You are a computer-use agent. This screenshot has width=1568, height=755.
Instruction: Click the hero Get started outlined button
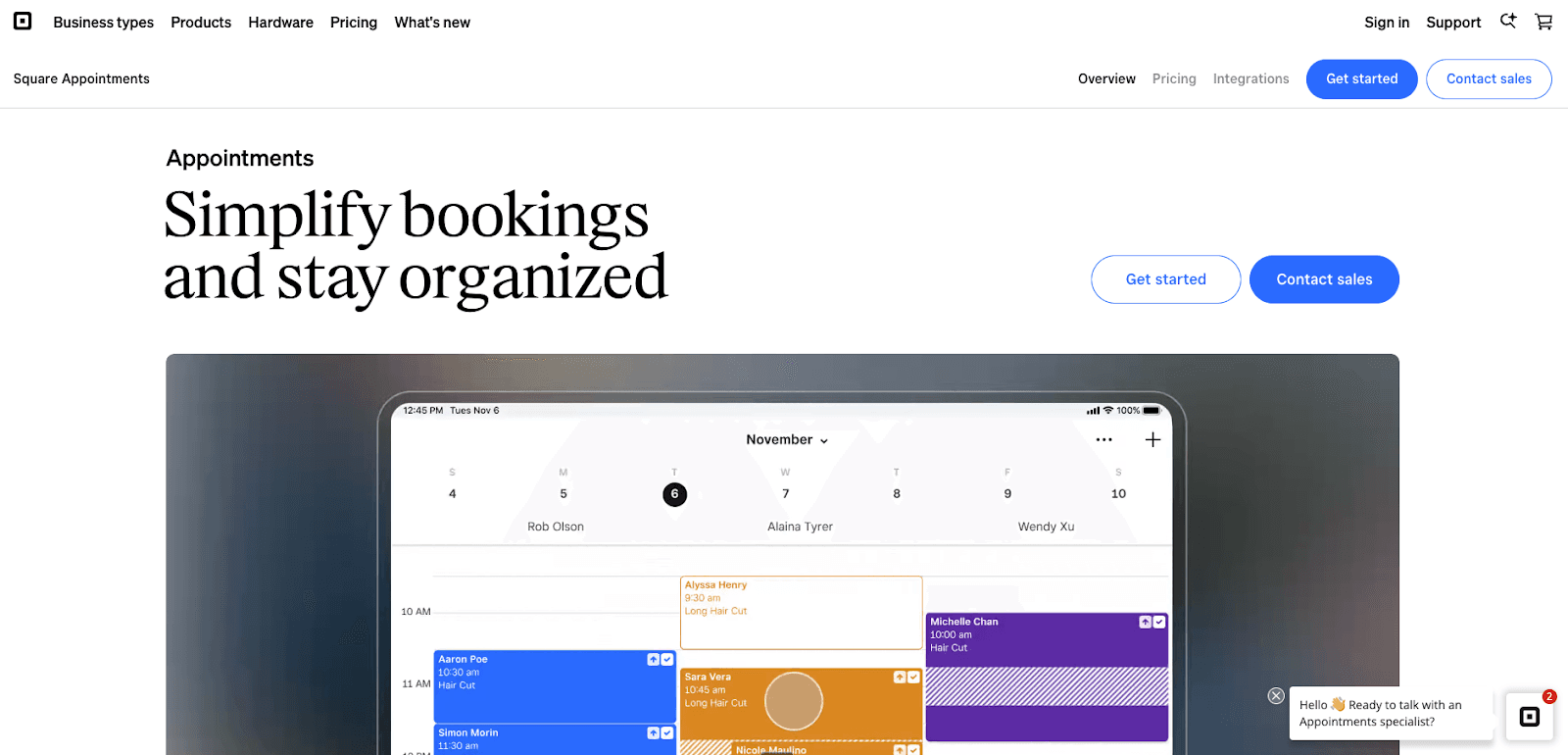pyautogui.click(x=1165, y=279)
